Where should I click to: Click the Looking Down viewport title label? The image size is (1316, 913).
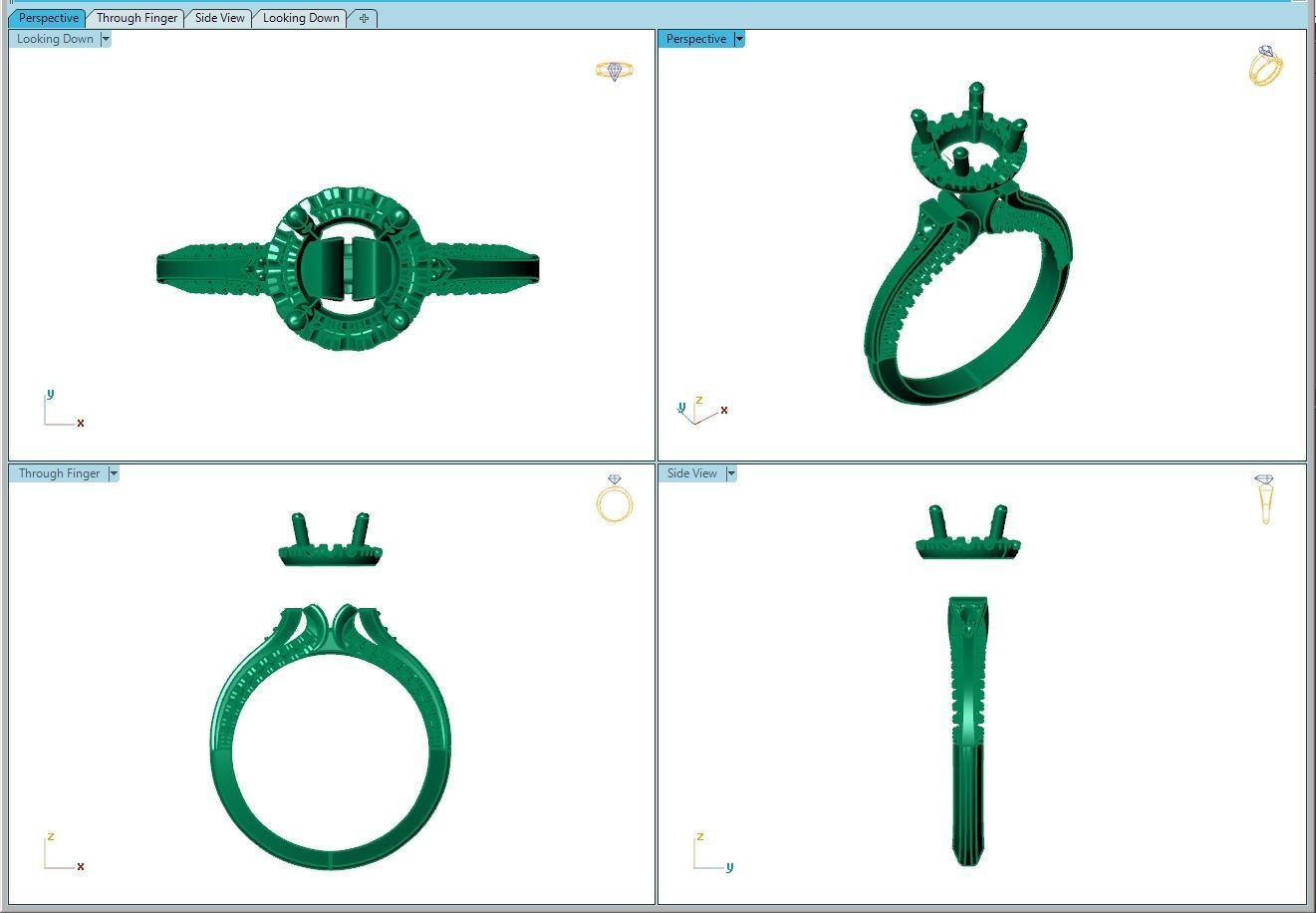(x=55, y=39)
